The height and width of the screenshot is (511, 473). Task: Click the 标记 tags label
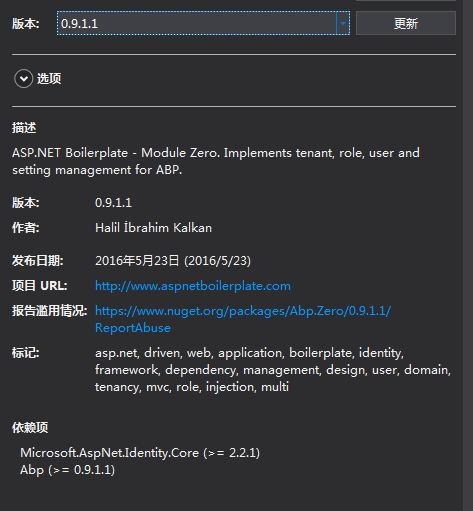(26, 353)
